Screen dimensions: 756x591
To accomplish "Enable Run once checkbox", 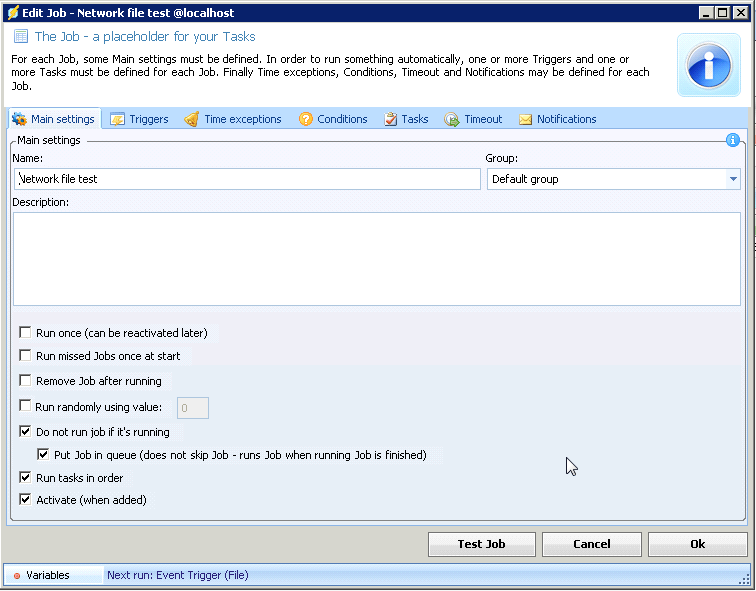I will pos(25,332).
